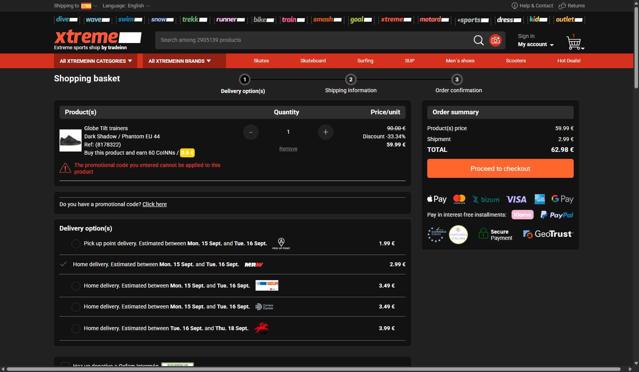Viewport: 639px width, 372px height.
Task: Open the motard store logo link
Action: (434, 19)
